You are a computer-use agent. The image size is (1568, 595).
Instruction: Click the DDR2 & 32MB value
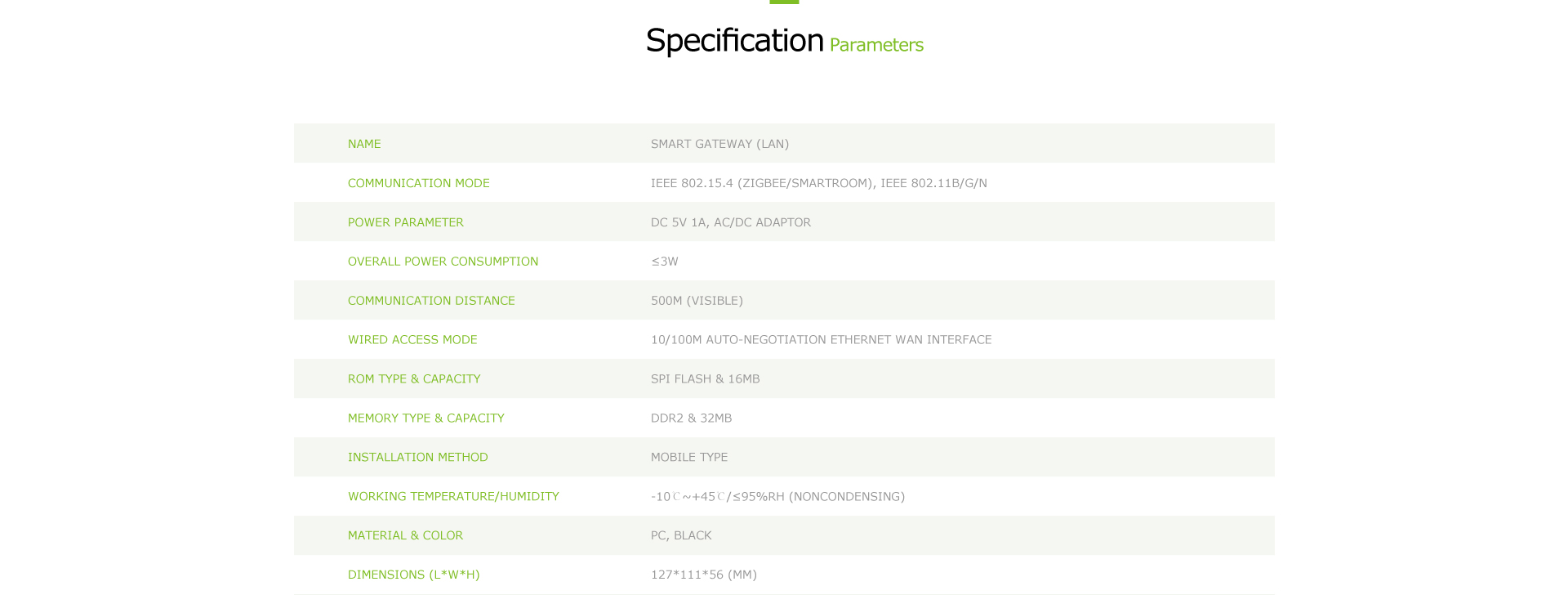[691, 418]
